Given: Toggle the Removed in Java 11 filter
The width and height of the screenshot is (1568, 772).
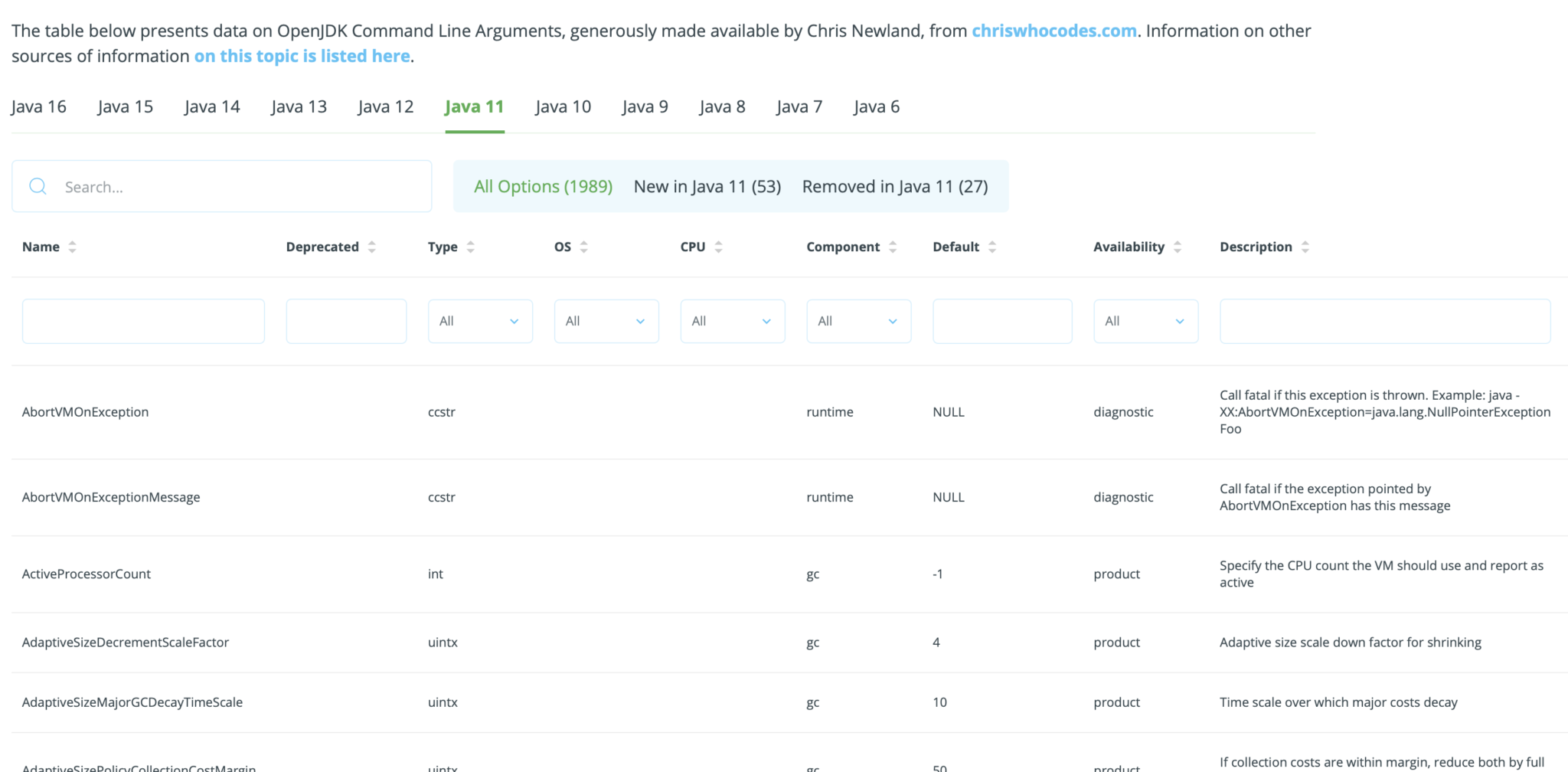Looking at the screenshot, I should pyautogui.click(x=895, y=186).
